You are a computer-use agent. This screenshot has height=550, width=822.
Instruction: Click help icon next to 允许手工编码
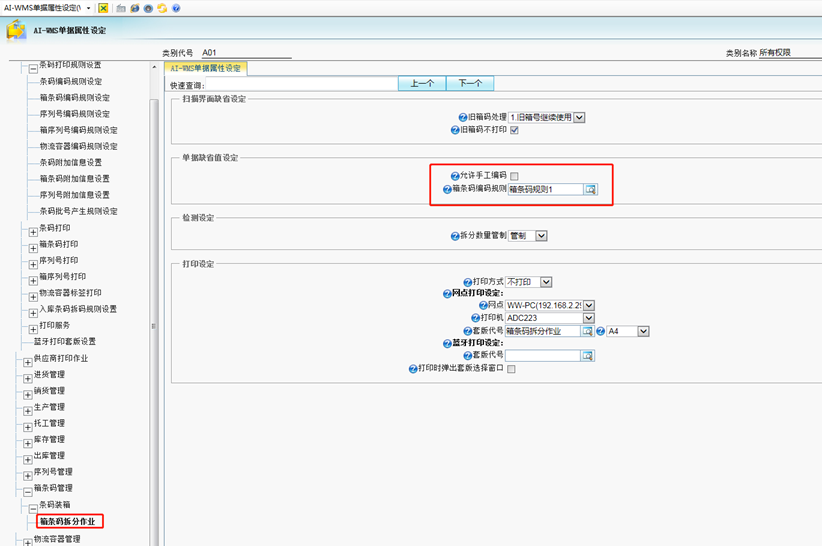pos(455,176)
